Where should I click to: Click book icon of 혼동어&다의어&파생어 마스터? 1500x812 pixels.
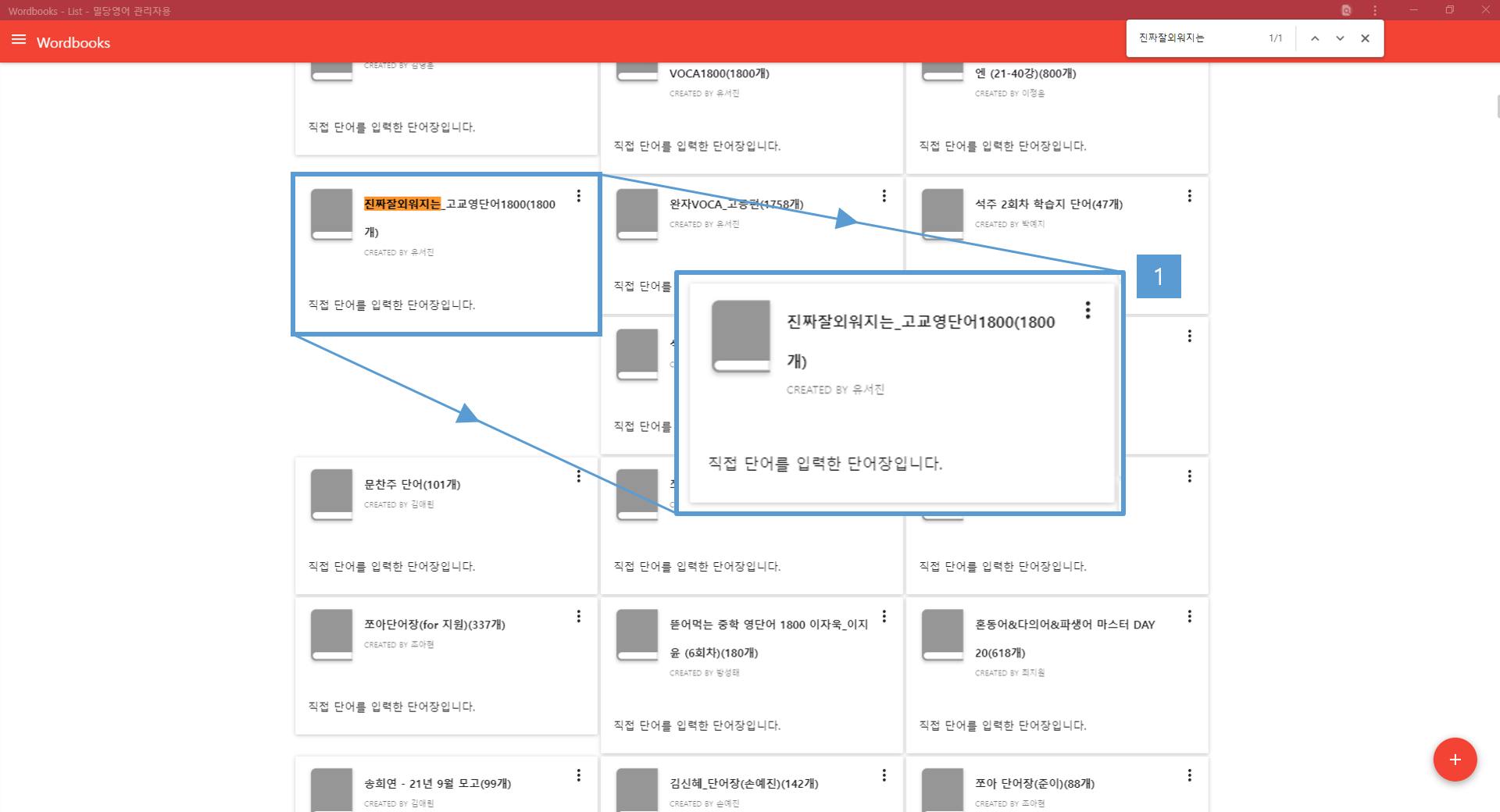942,636
